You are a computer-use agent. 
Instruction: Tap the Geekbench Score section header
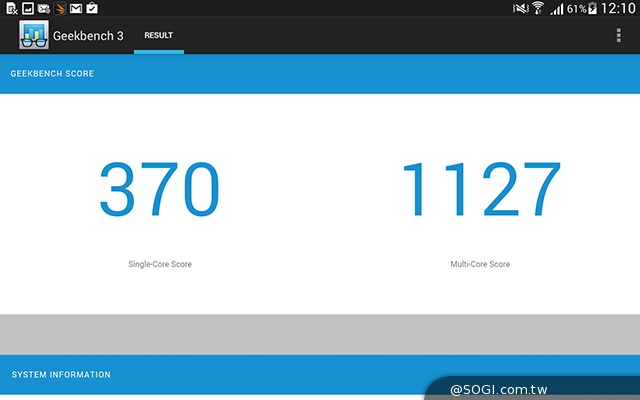52,74
